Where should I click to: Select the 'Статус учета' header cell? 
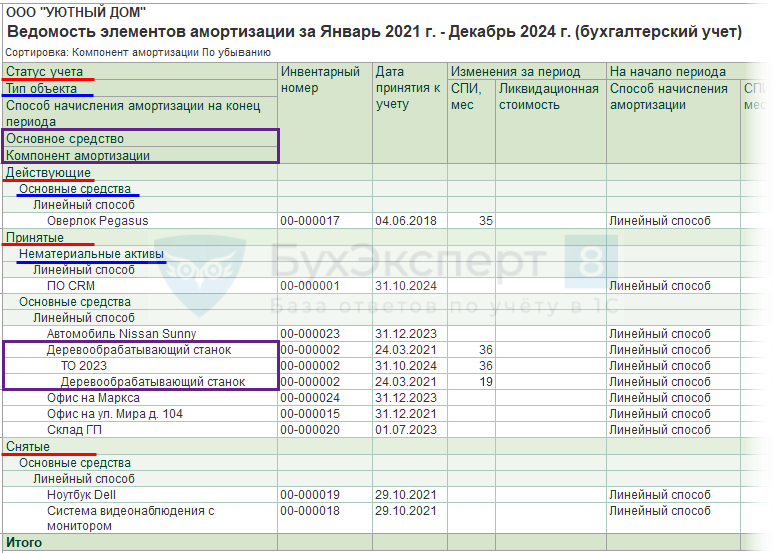point(140,72)
